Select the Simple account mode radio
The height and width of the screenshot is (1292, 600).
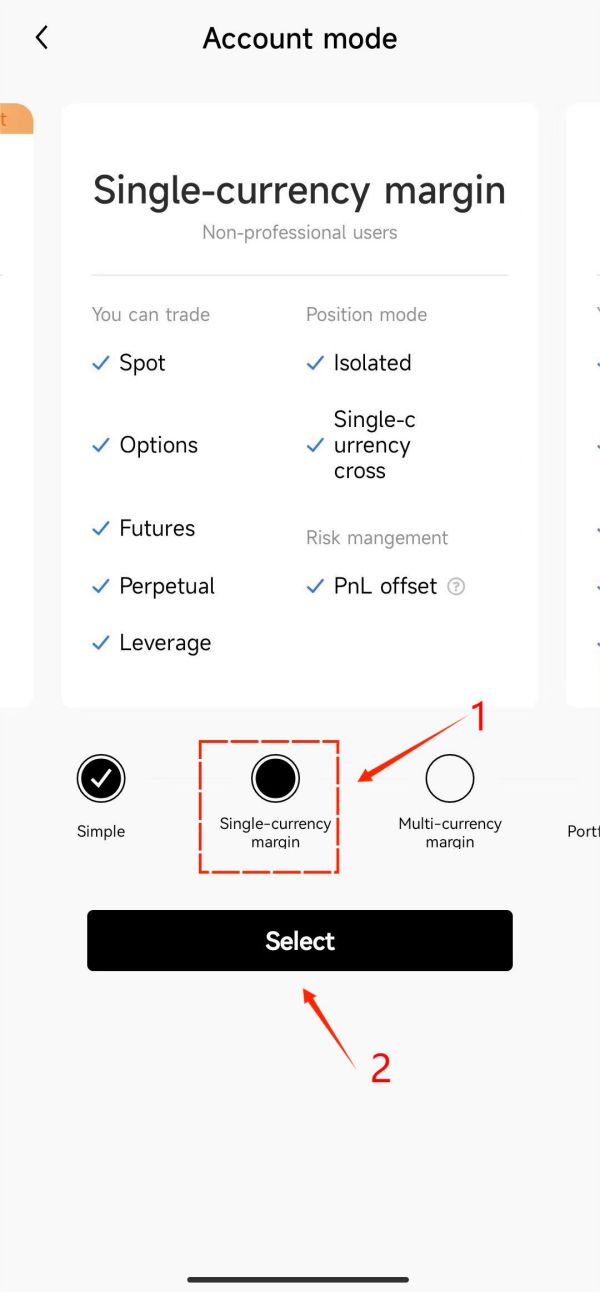click(x=101, y=778)
